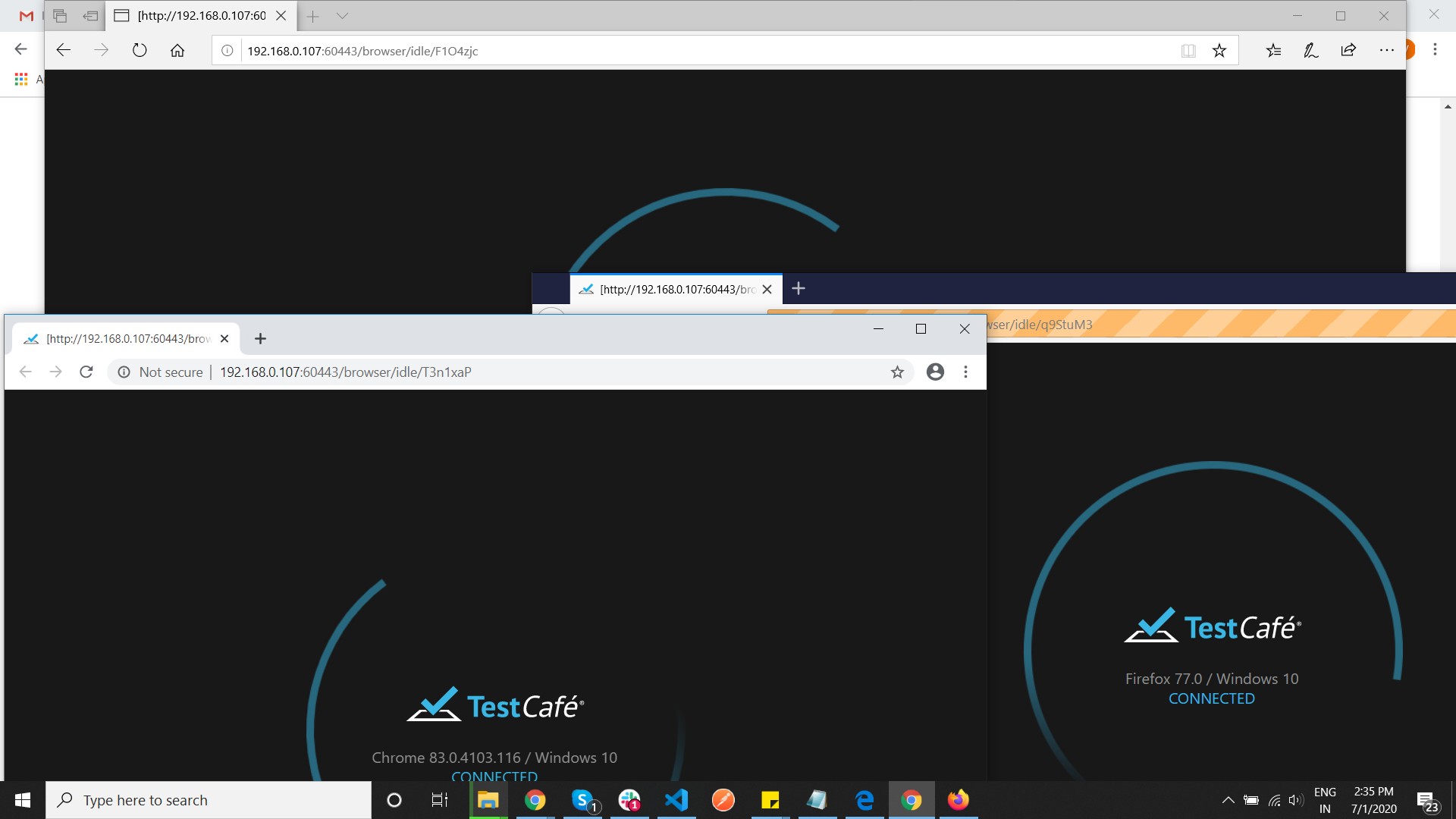Screen dimensions: 1456x819
Task: Open Chrome profile avatar menu
Action: pos(935,372)
